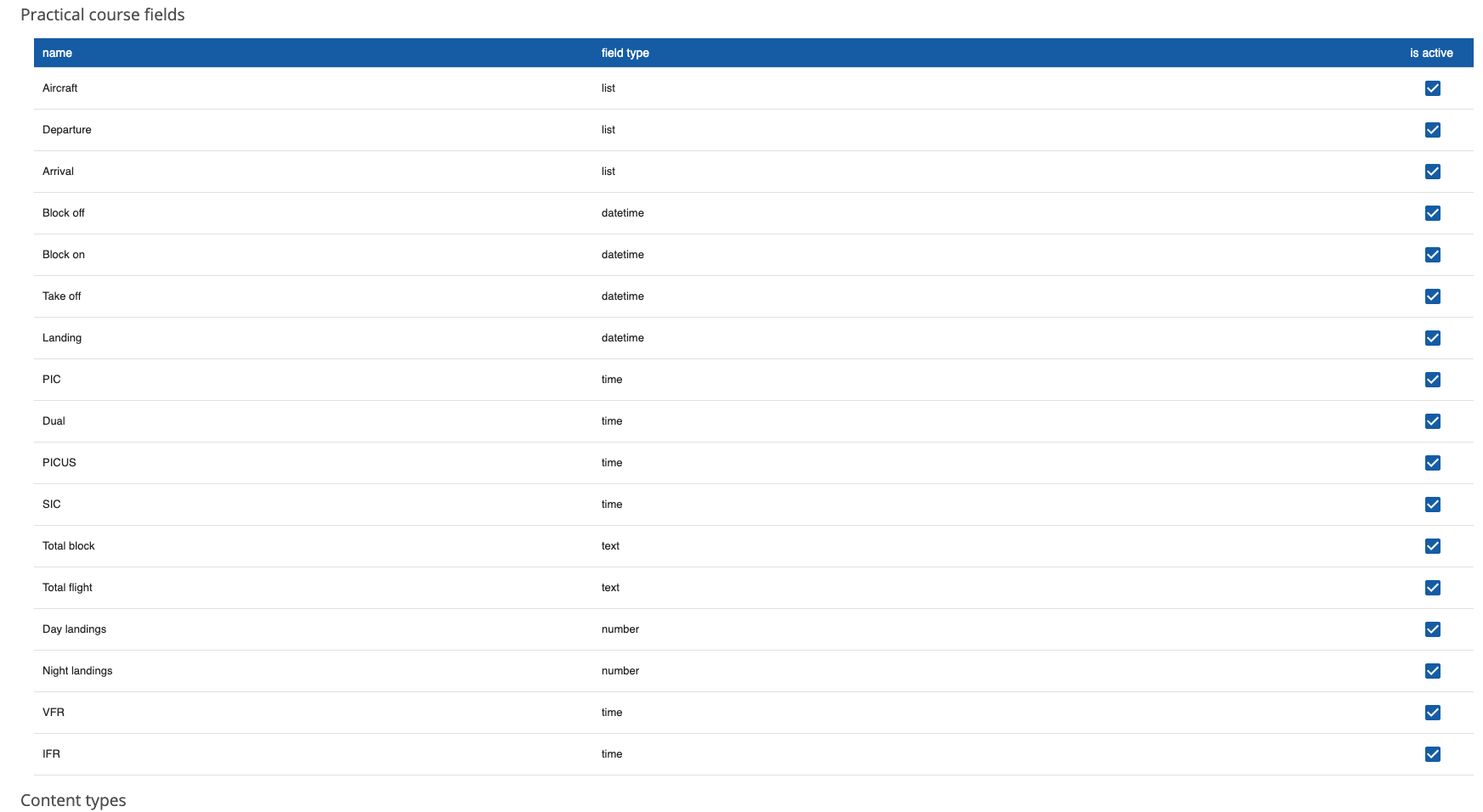Select the SIC row name
The width and height of the screenshot is (1483, 812).
(x=52, y=505)
